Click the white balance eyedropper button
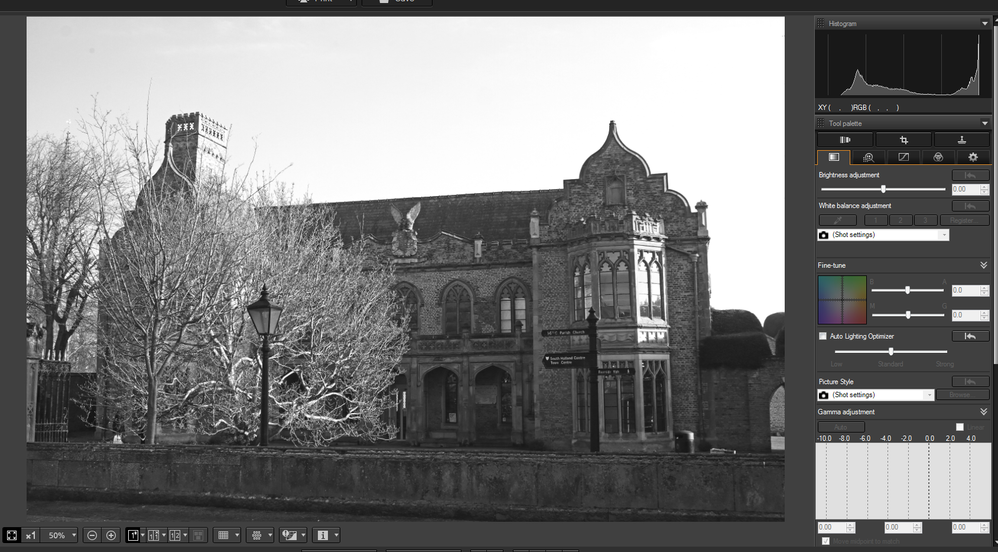This screenshot has height=552, width=998. (837, 220)
